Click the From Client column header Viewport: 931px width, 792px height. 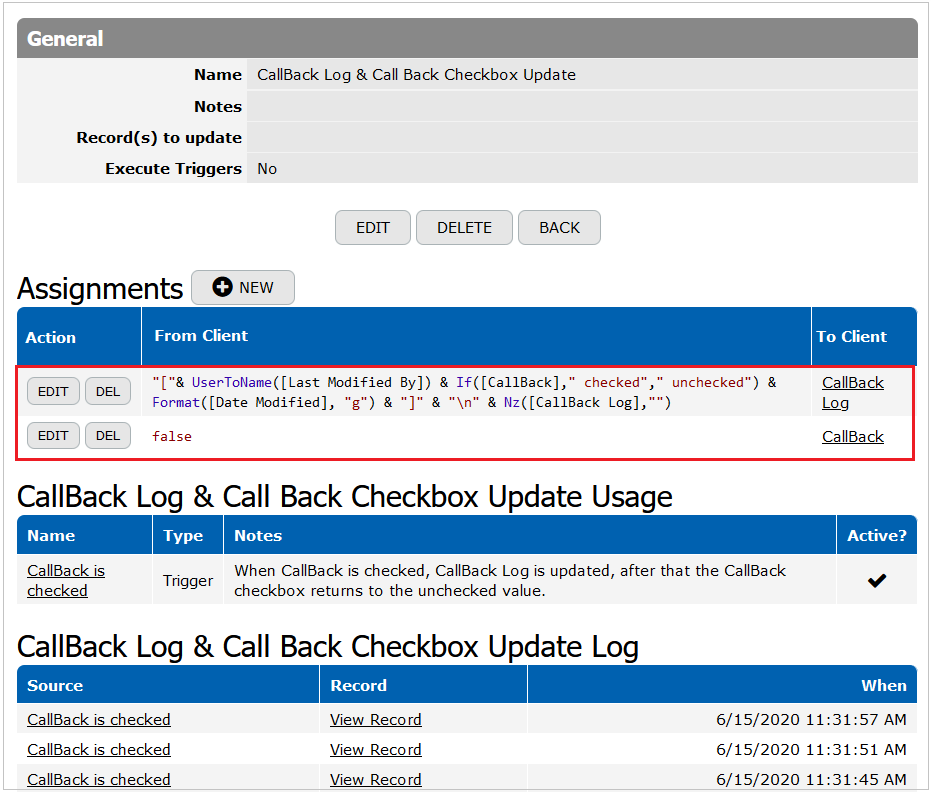pyautogui.click(x=201, y=336)
